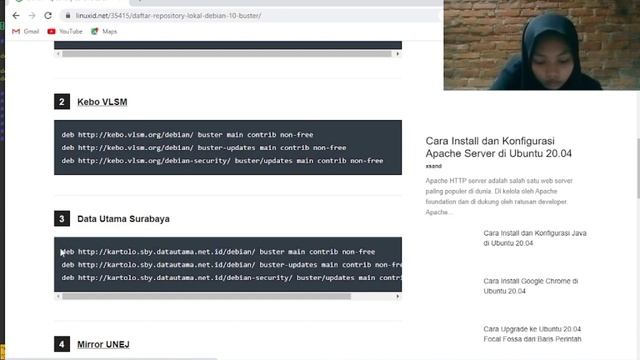Click the Data Utama code horizontal scrollbar thumb

click(x=207, y=296)
